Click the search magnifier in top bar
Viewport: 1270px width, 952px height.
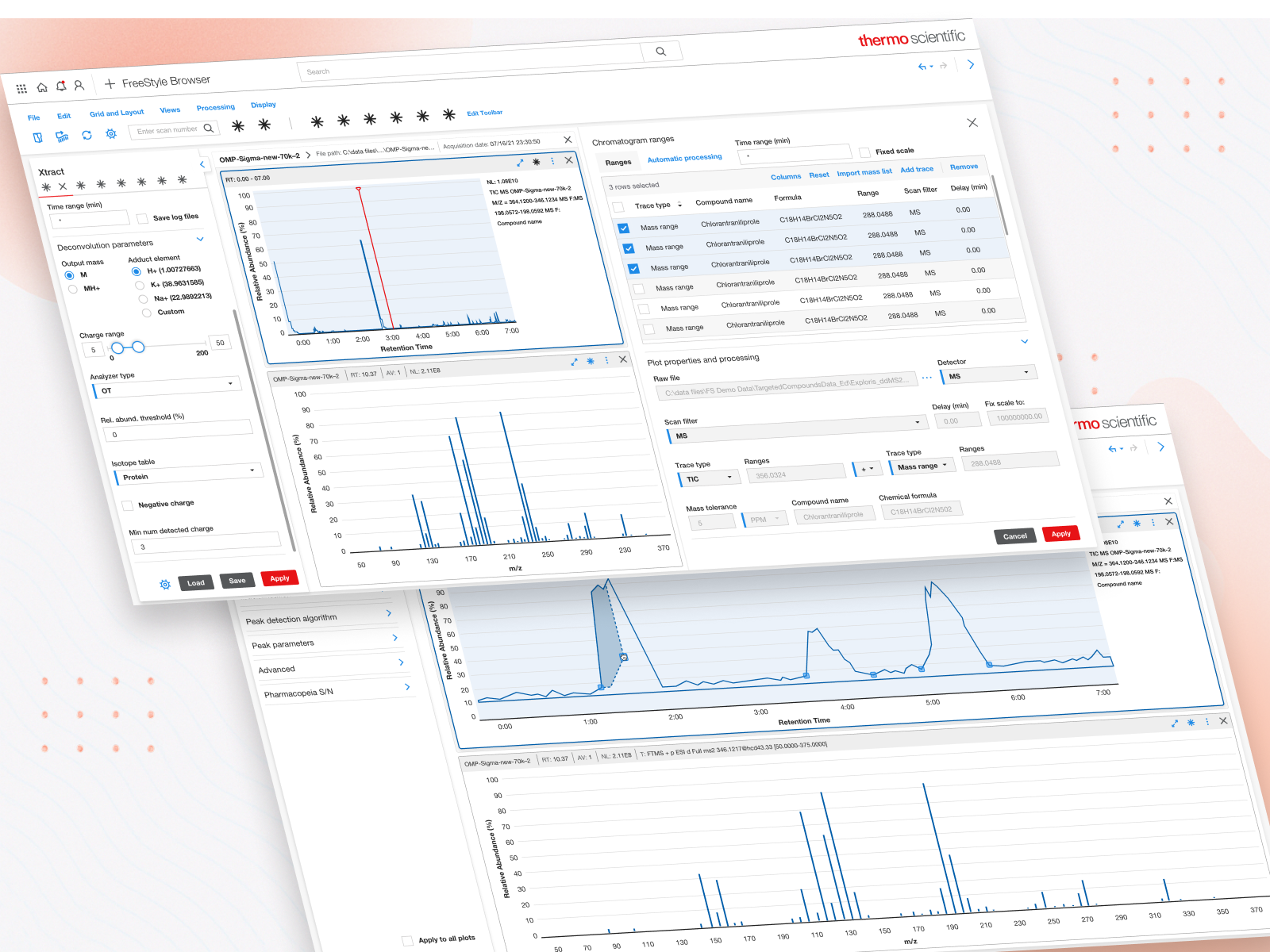[x=660, y=52]
